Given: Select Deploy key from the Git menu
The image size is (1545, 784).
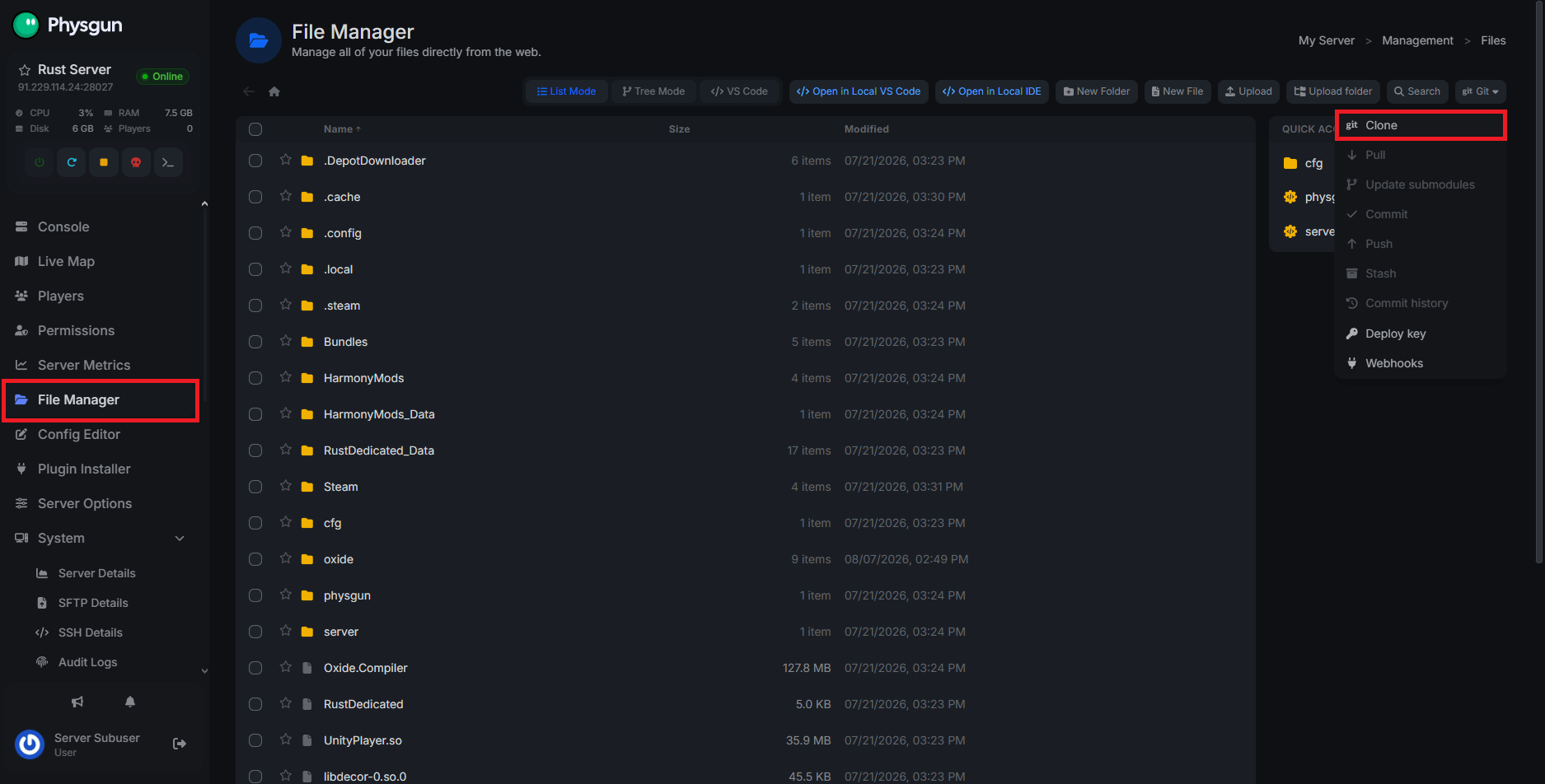Looking at the screenshot, I should pos(1421,334).
